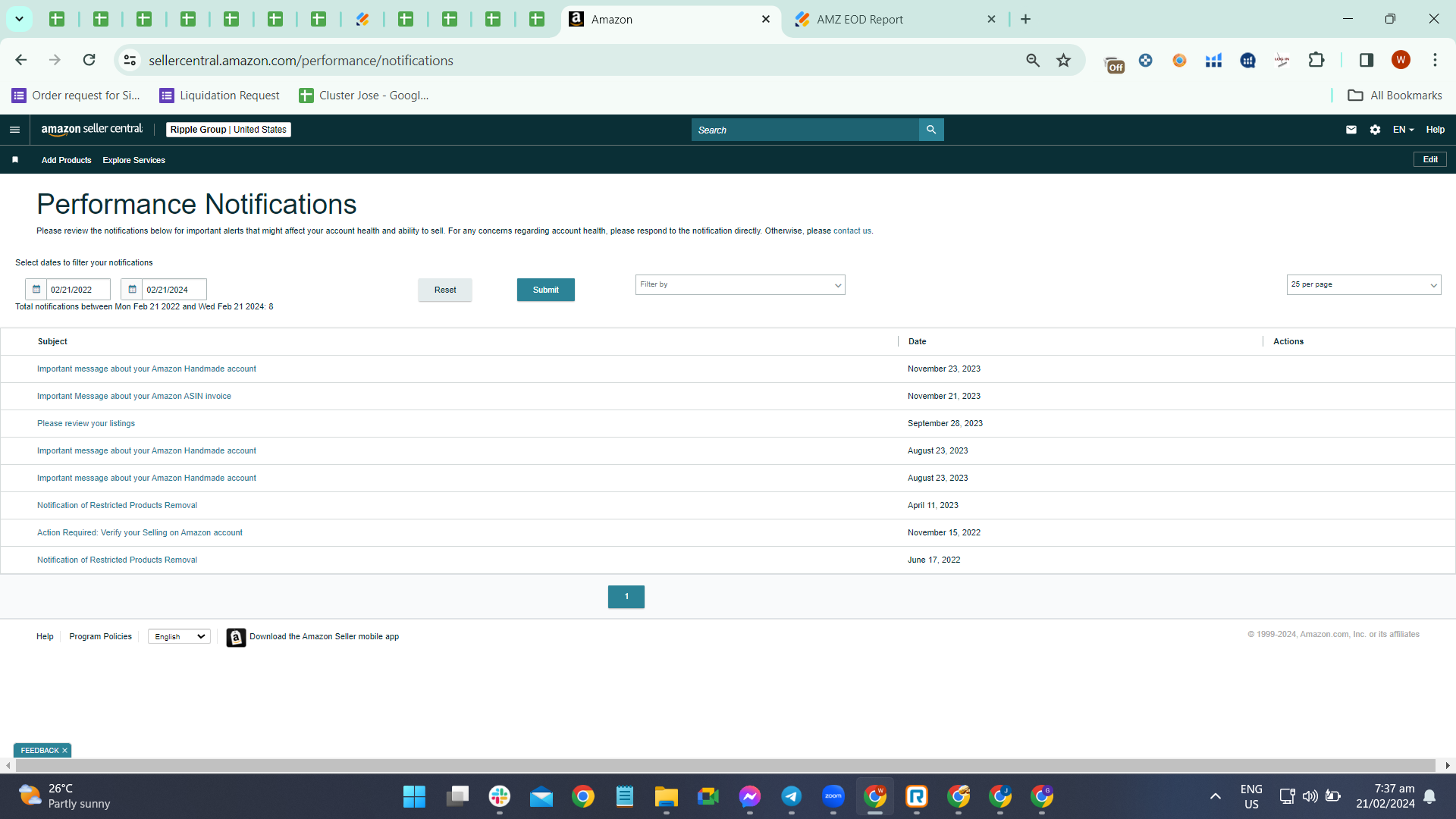Open a new browser tab
1456x819 pixels.
point(1026,19)
